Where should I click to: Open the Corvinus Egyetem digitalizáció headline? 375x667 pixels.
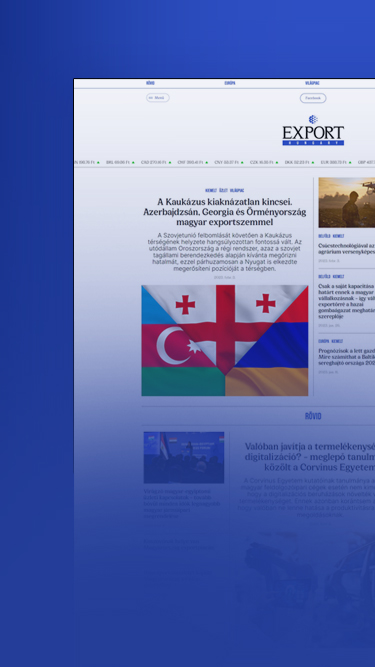click(x=310, y=457)
